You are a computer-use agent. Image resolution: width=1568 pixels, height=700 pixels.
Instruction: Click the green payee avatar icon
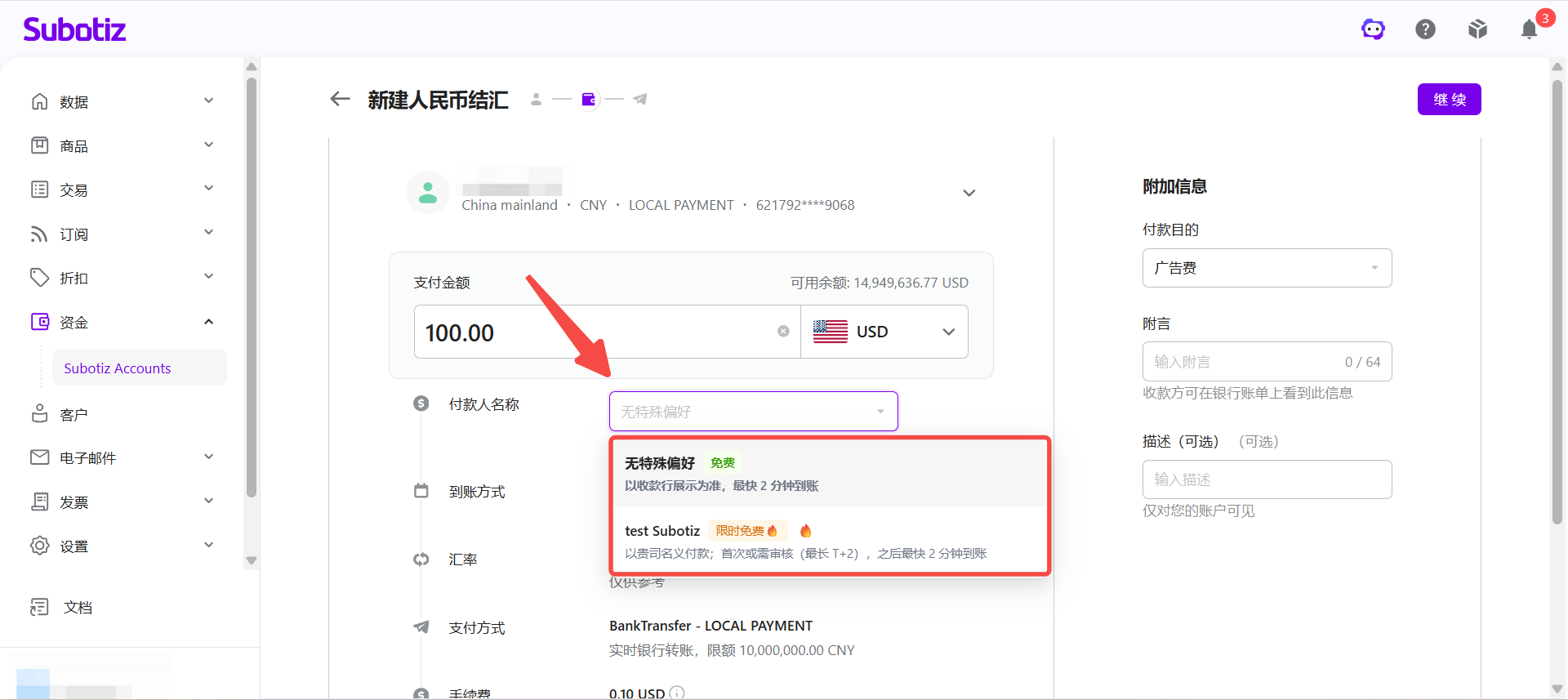pos(428,193)
